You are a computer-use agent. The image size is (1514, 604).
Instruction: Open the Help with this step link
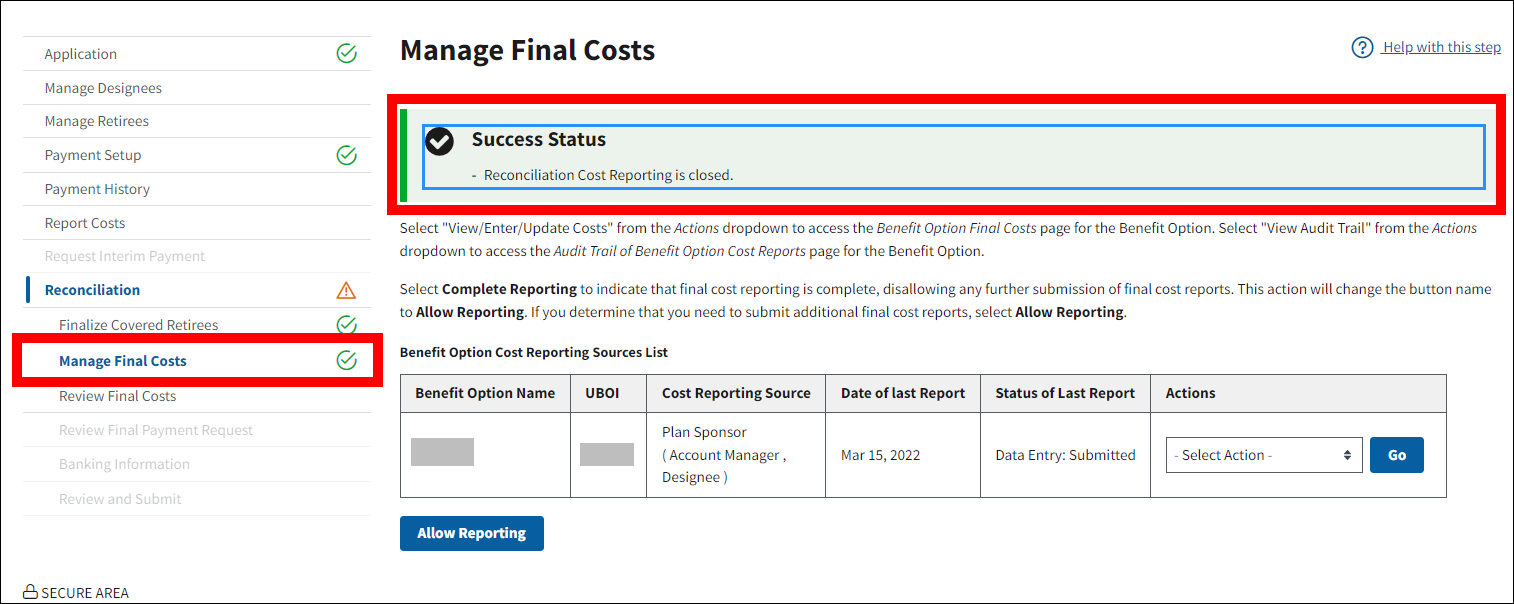click(1441, 47)
